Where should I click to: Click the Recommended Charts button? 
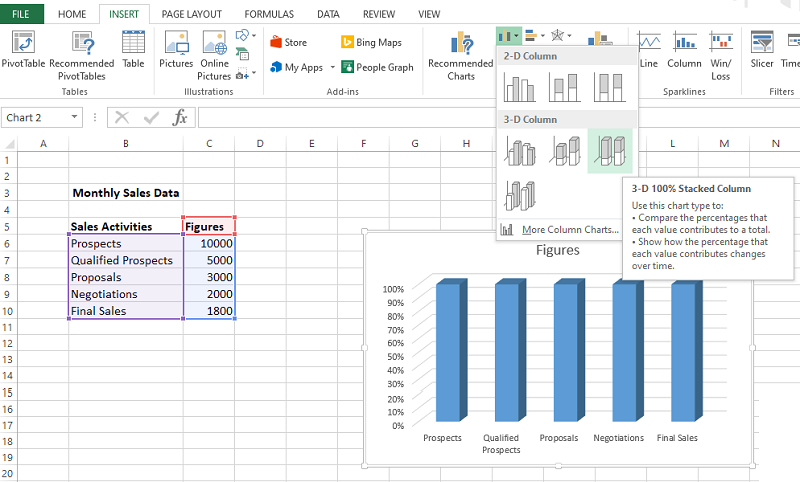click(x=461, y=56)
